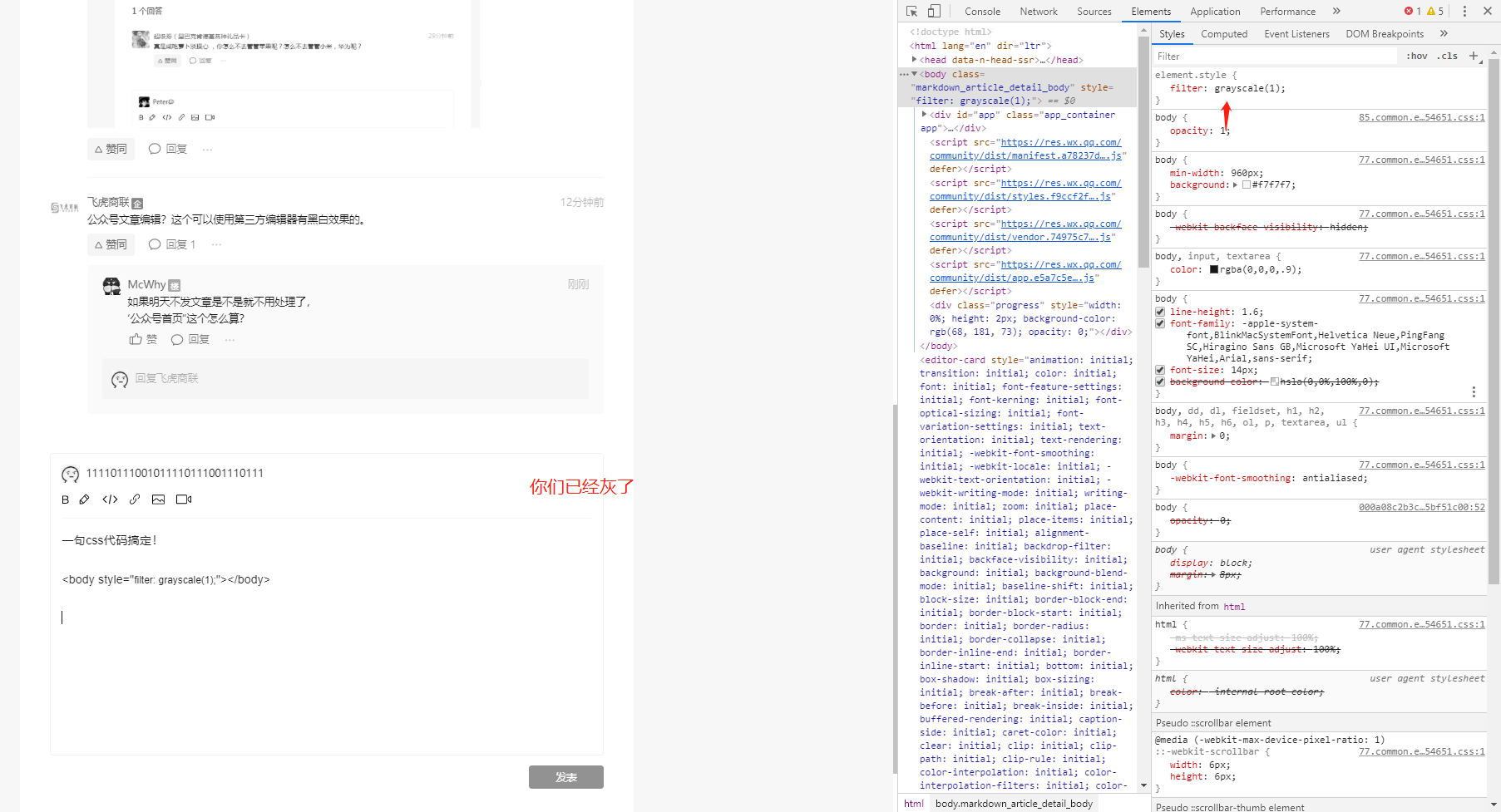Click the 发表 publish button
The image size is (1501, 812).
(566, 777)
